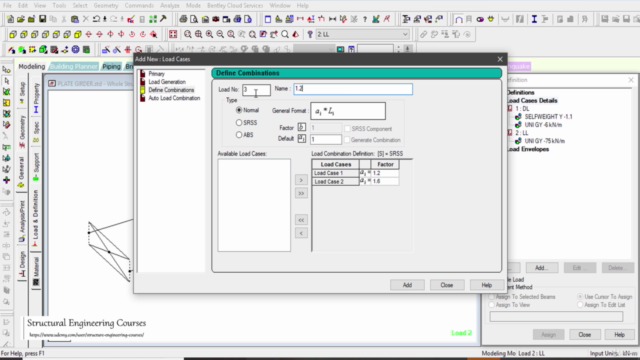
Task: Click the blue I-beam section icon
Action: [x=534, y=19]
